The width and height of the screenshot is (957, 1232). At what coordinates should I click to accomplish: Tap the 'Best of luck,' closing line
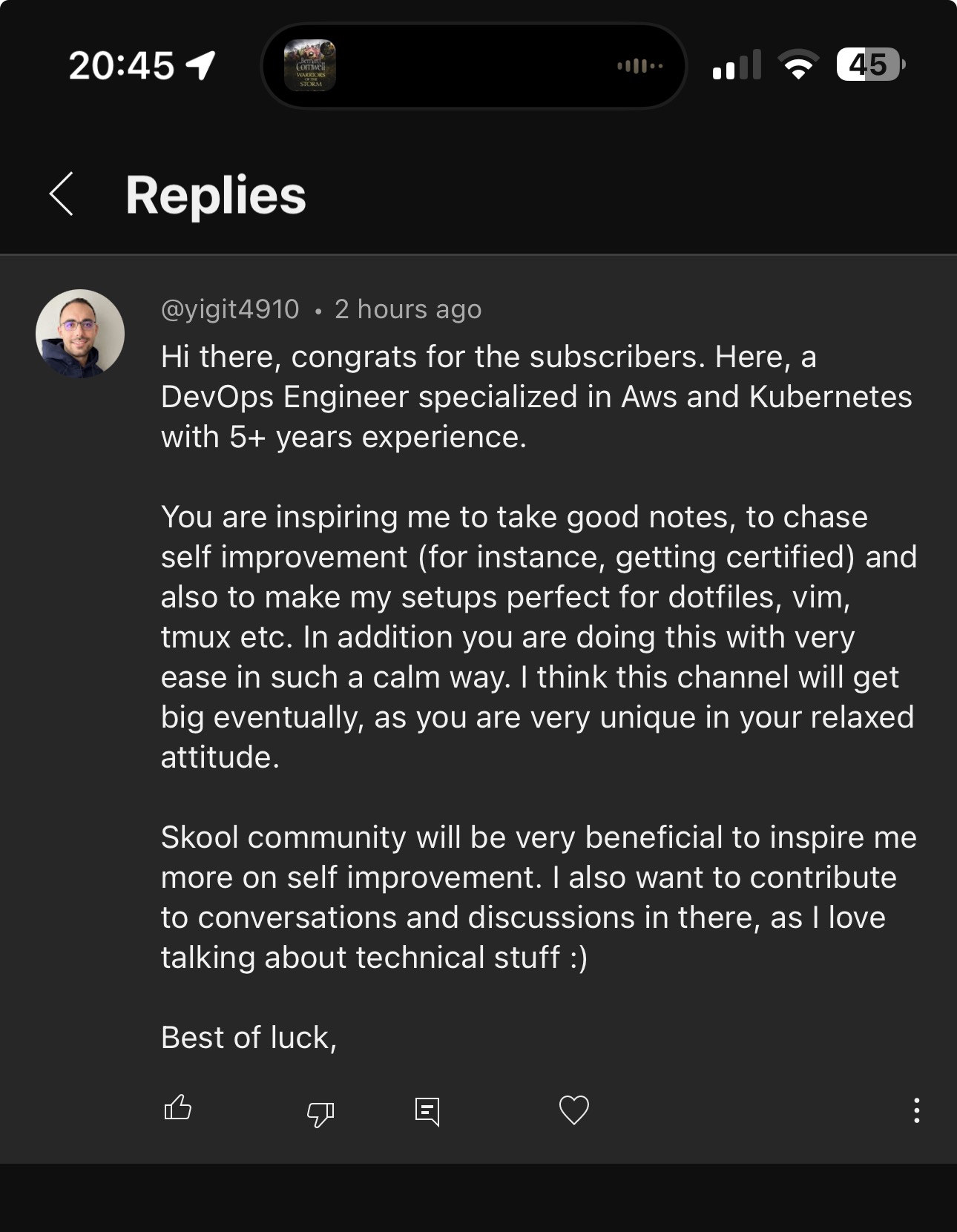(x=249, y=1038)
